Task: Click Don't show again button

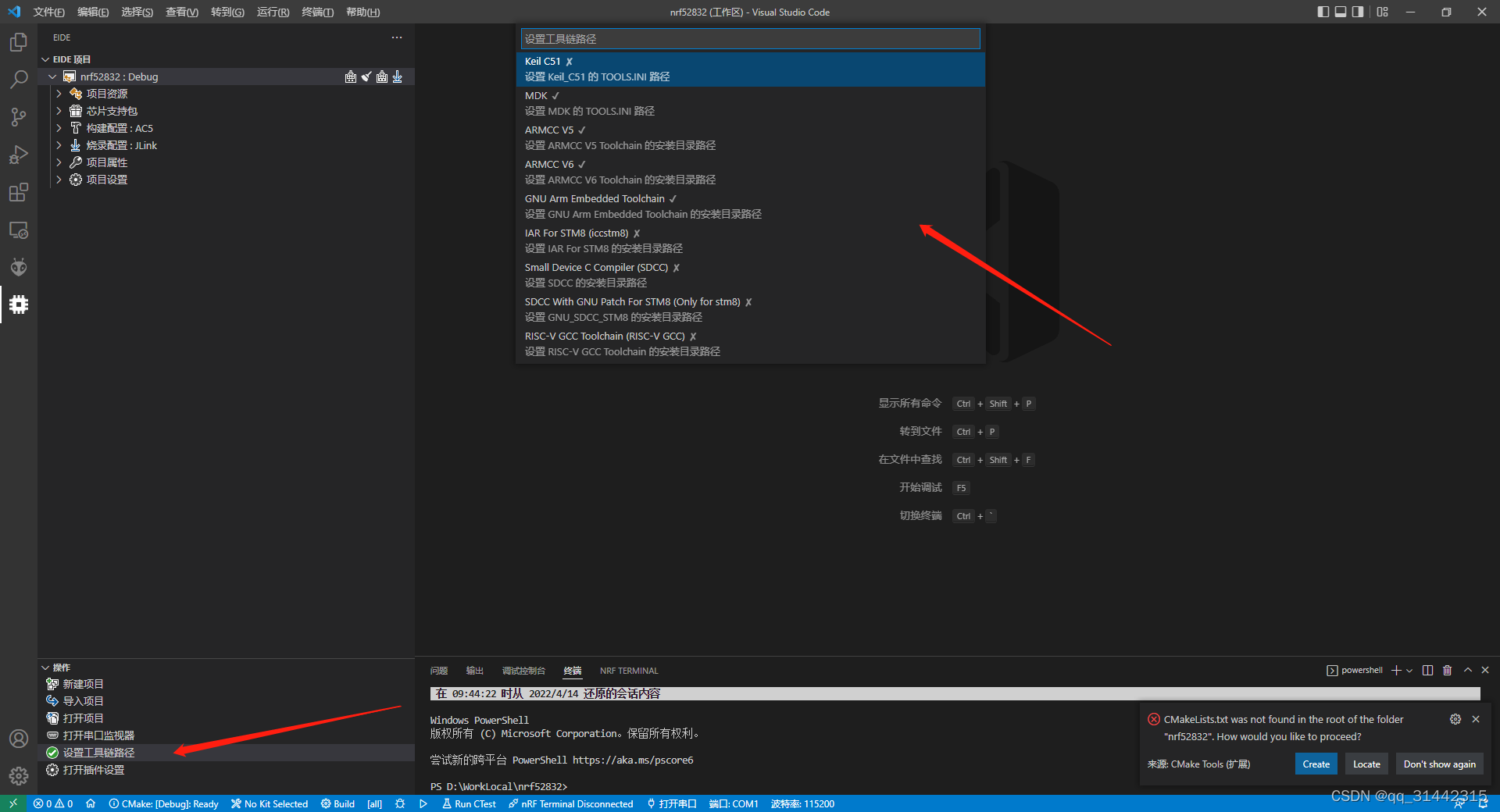Action: point(1439,764)
